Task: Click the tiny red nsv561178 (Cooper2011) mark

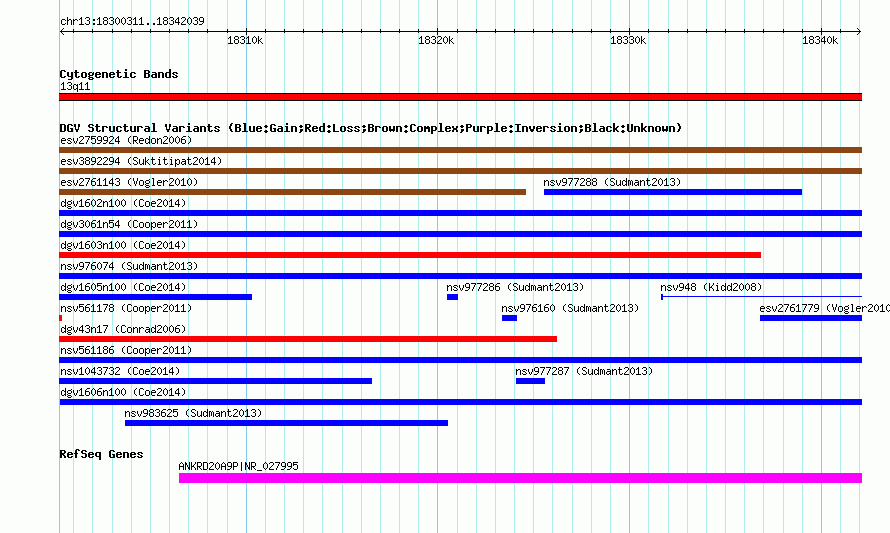Action: click(x=61, y=318)
